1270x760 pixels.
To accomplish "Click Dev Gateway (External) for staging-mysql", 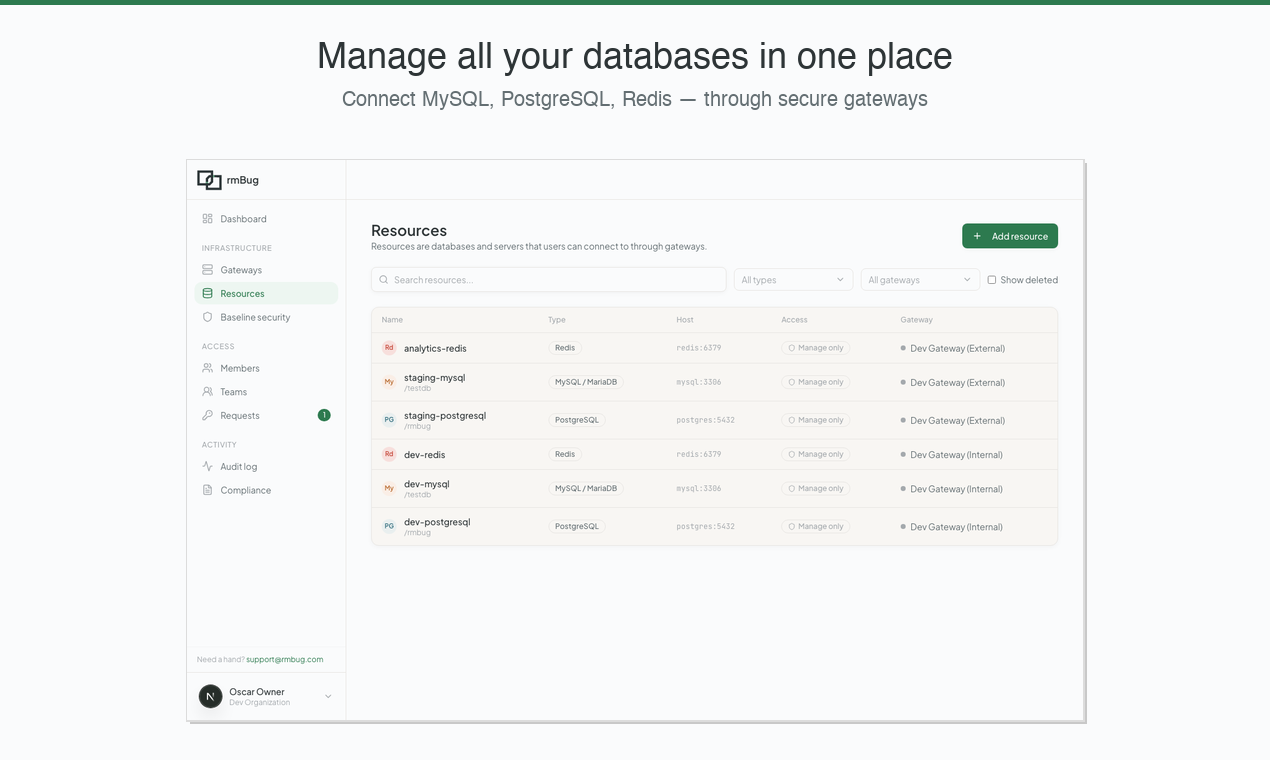I will 958,382.
